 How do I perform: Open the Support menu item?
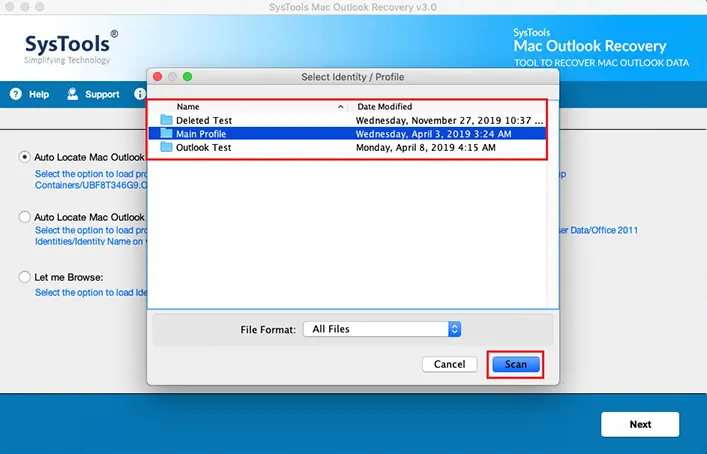pos(102,94)
